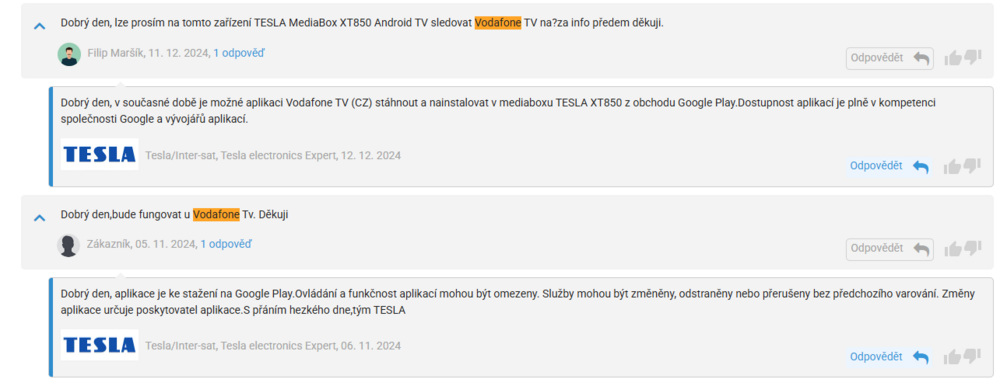Like Filip Maršík's question with thumbs up
This screenshot has height=386, width=1000.
(953, 59)
